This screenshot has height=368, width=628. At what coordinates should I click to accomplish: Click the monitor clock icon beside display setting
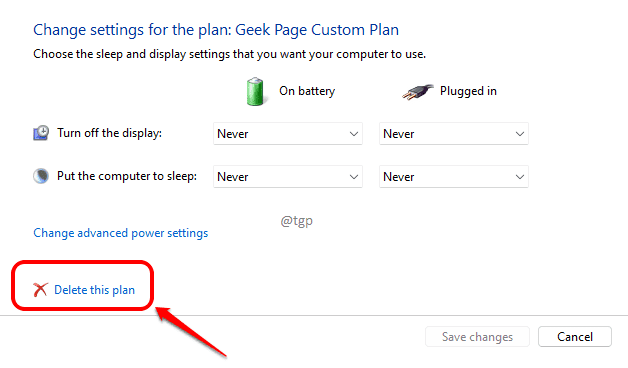coord(41,133)
